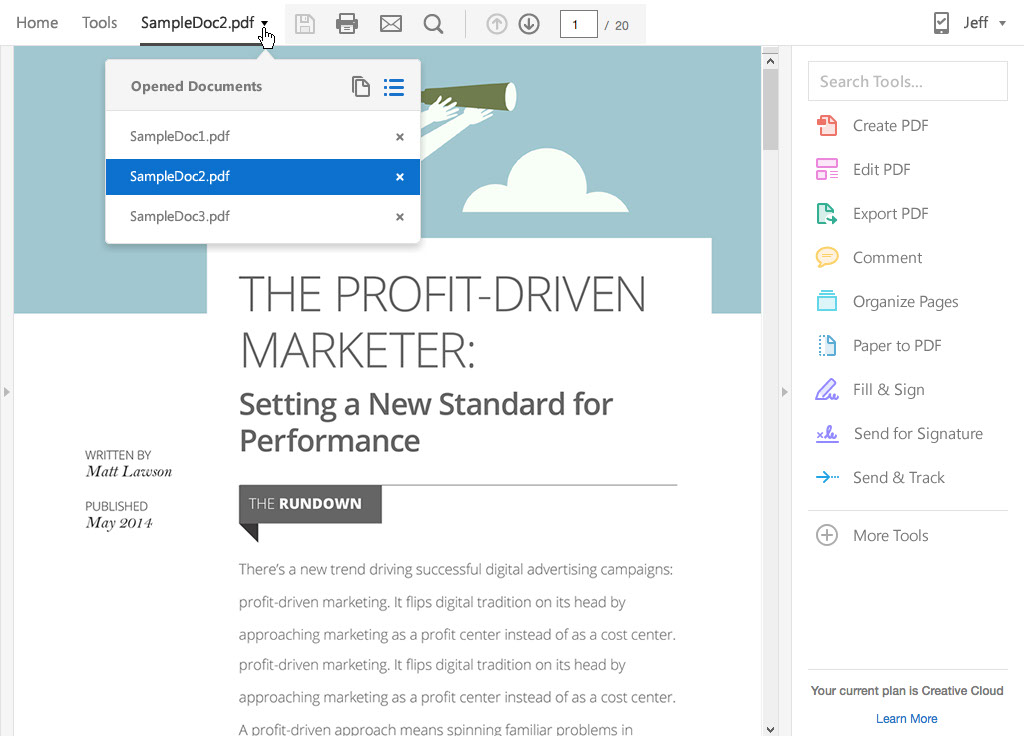
Task: Click the print icon in toolbar
Action: tap(347, 24)
